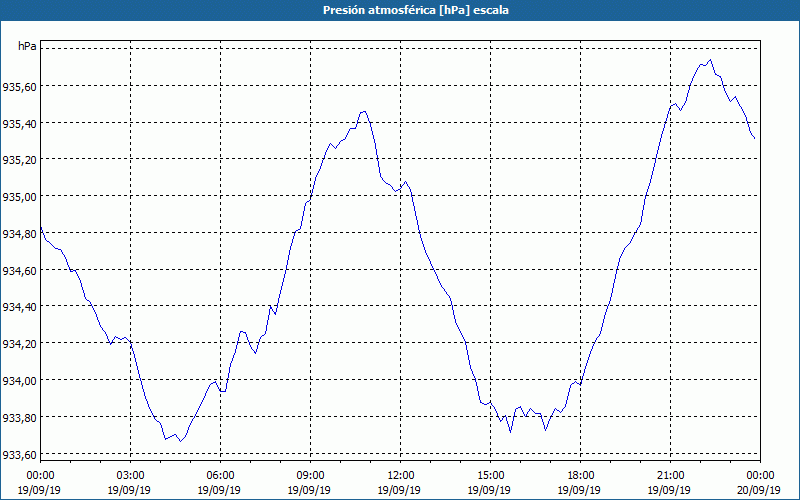The height and width of the screenshot is (500, 800).
Task: Click the 19/09/19 date under 18:00
Action: 579,490
